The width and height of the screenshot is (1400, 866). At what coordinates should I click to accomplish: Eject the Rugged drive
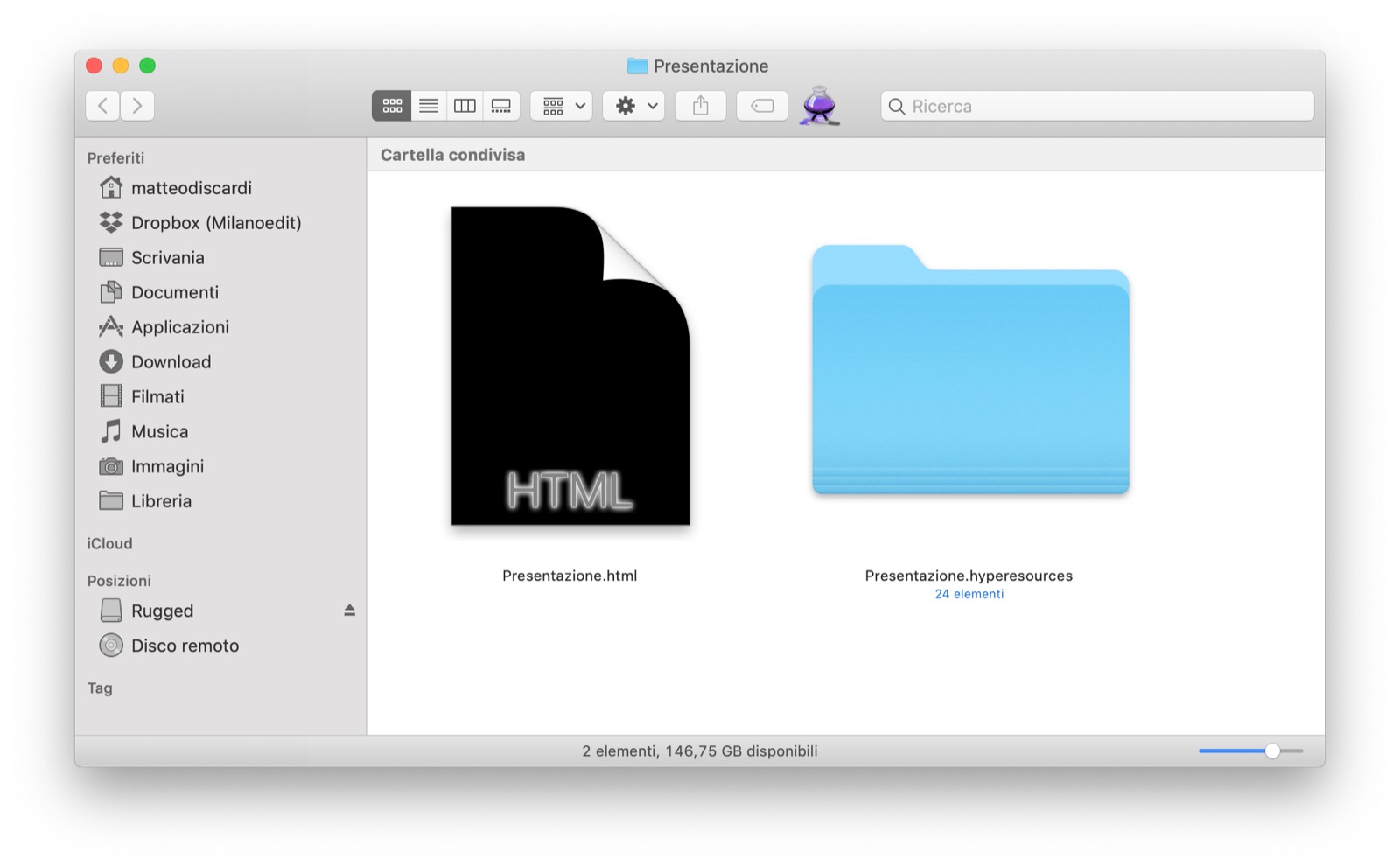[349, 611]
